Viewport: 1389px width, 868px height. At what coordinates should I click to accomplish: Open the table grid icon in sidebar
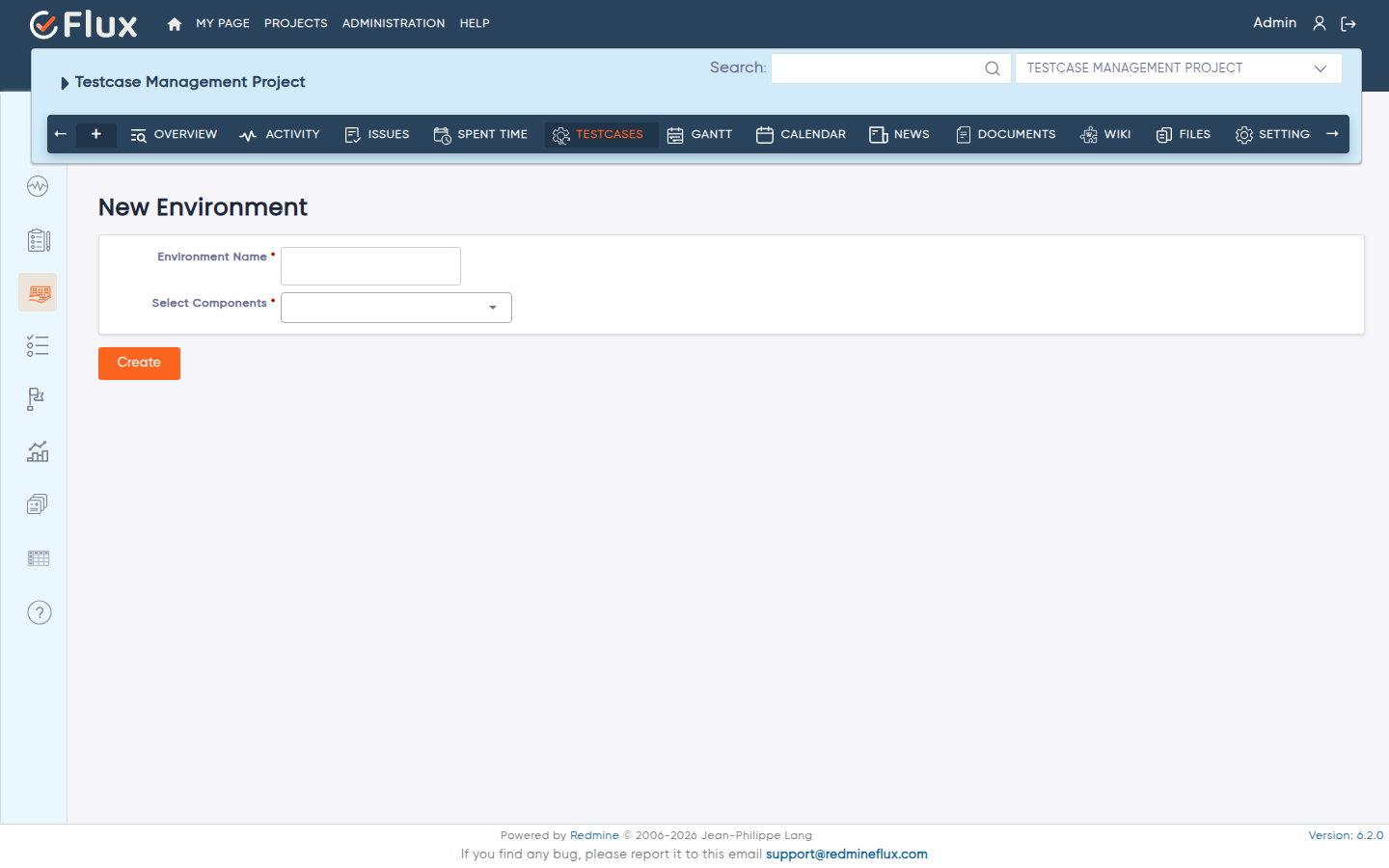tap(39, 558)
